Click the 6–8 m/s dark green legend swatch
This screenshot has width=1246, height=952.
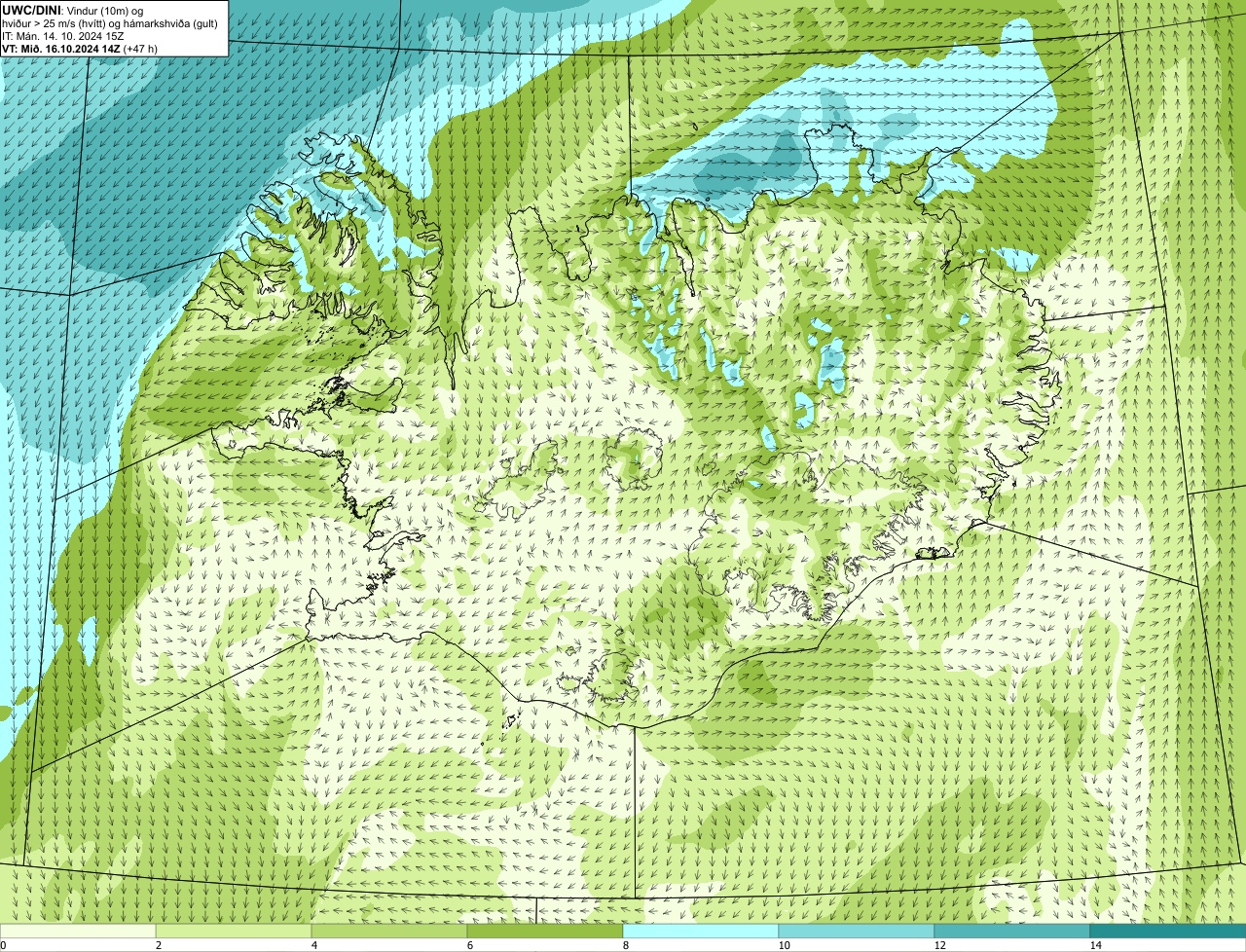(x=545, y=931)
